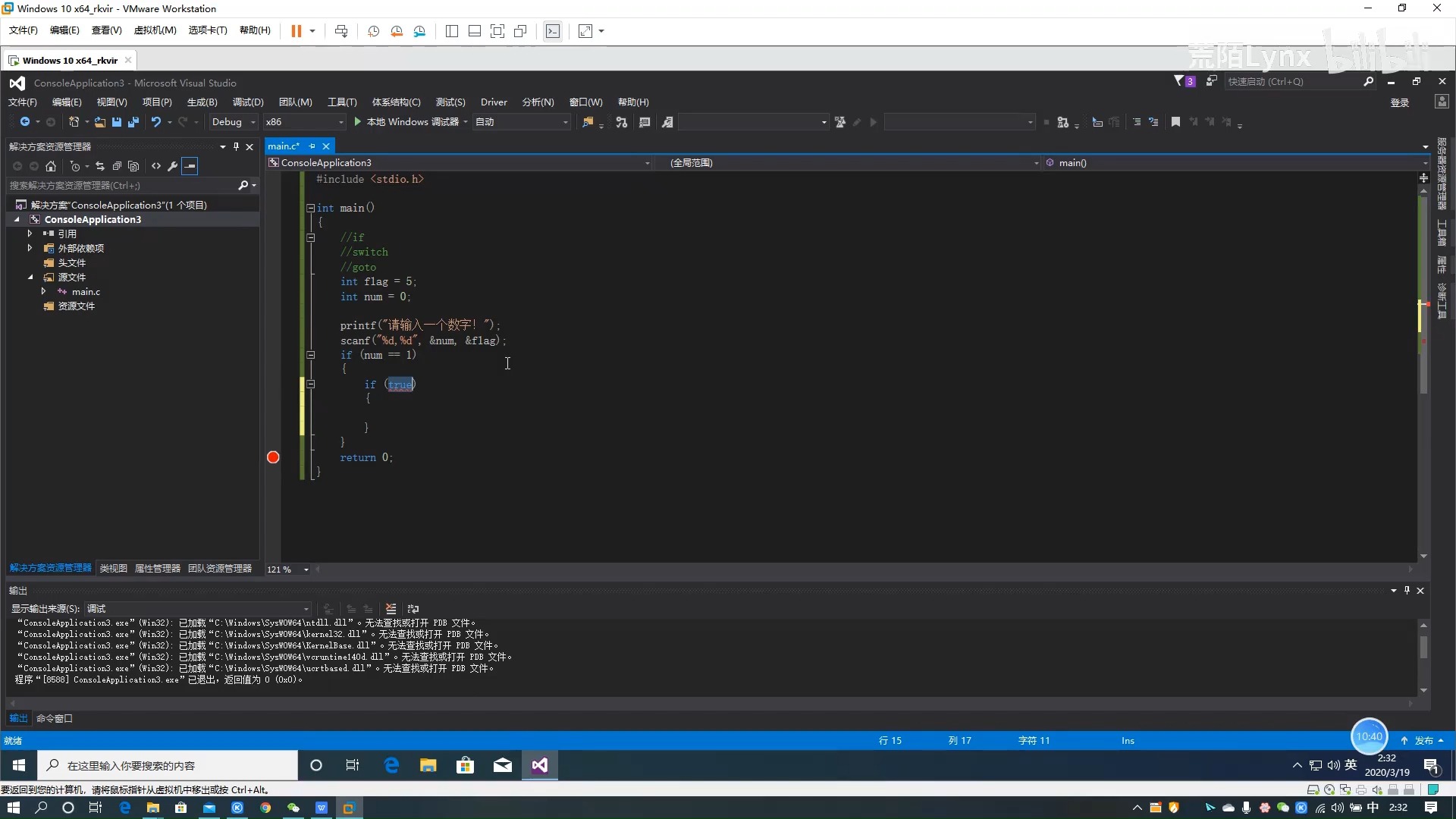Open the Driver menu
Image resolution: width=1456 pixels, height=819 pixels.
tap(494, 102)
